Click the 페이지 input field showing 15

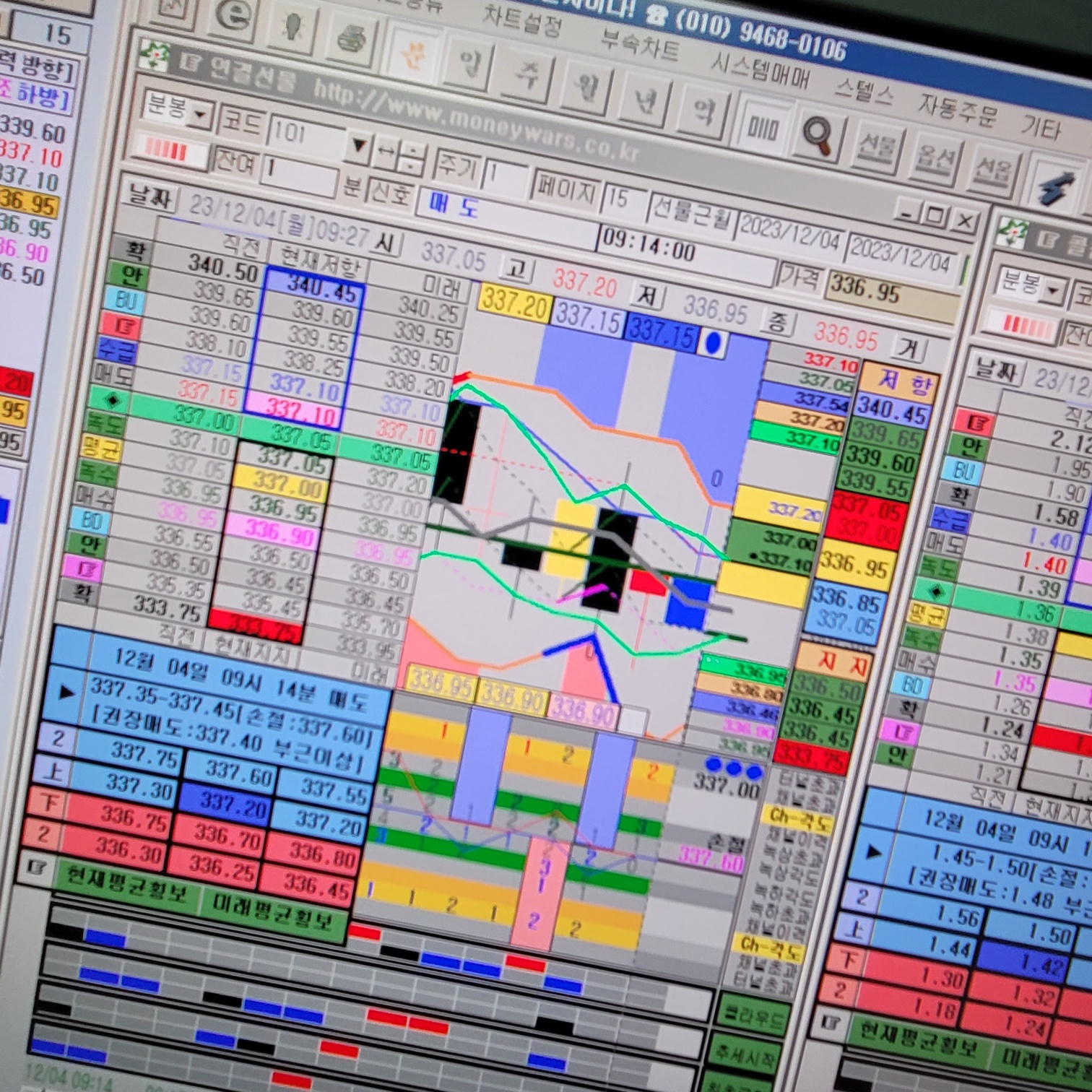coord(623,199)
